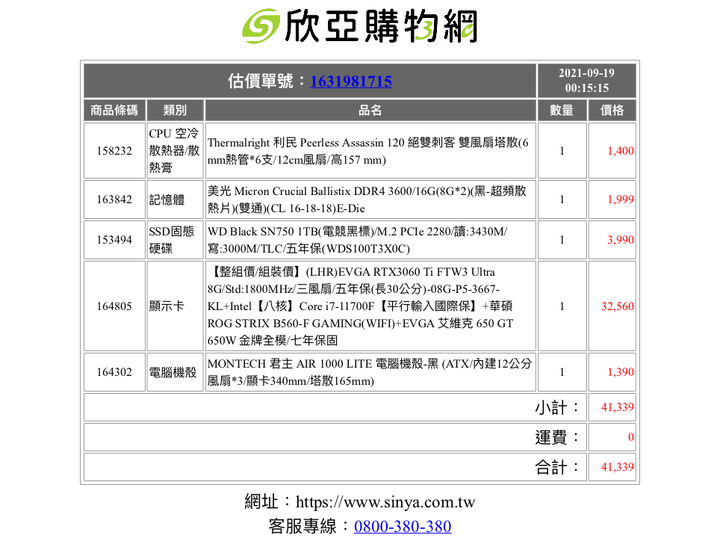This screenshot has width=720, height=538.
Task: Click the 價格 column header
Action: tap(612, 110)
